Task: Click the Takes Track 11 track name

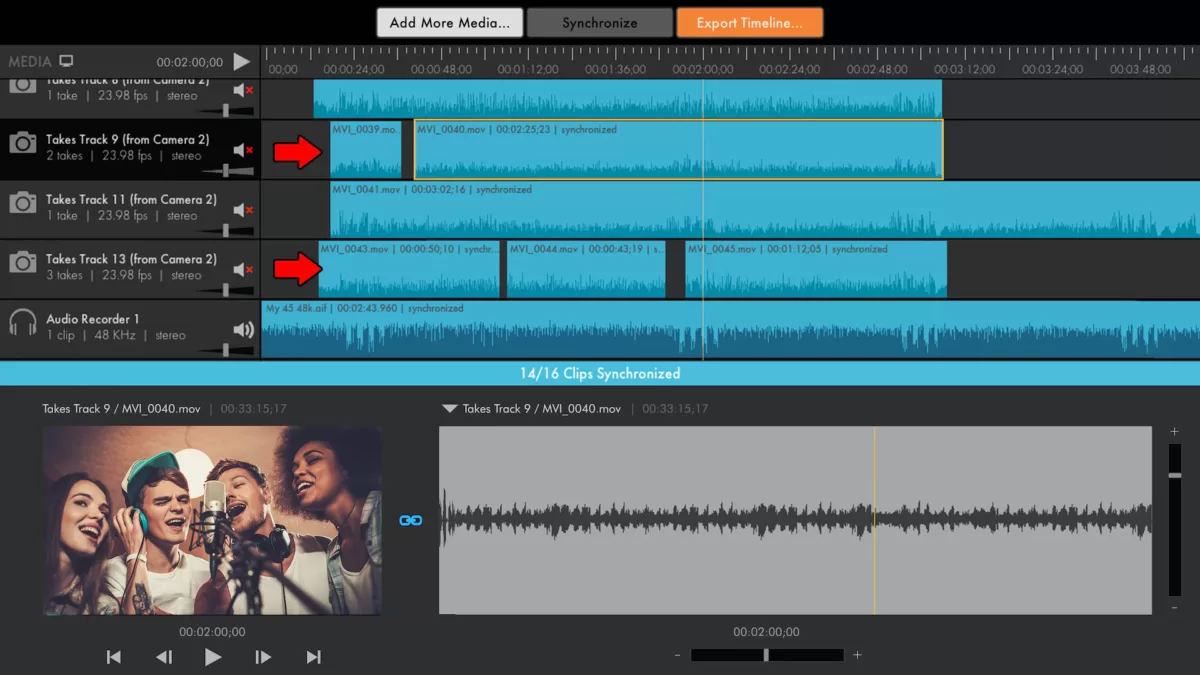Action: point(131,199)
